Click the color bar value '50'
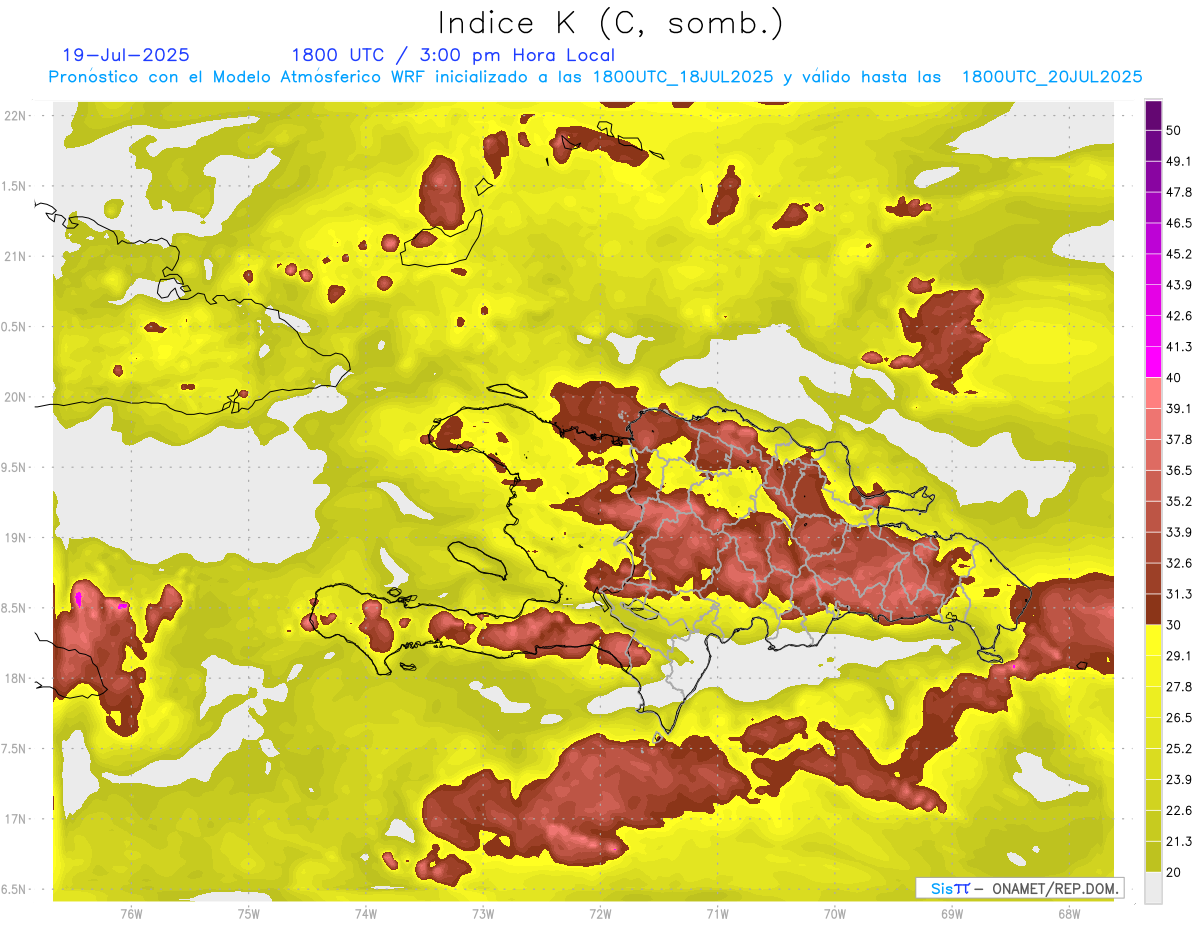 pyautogui.click(x=1173, y=130)
